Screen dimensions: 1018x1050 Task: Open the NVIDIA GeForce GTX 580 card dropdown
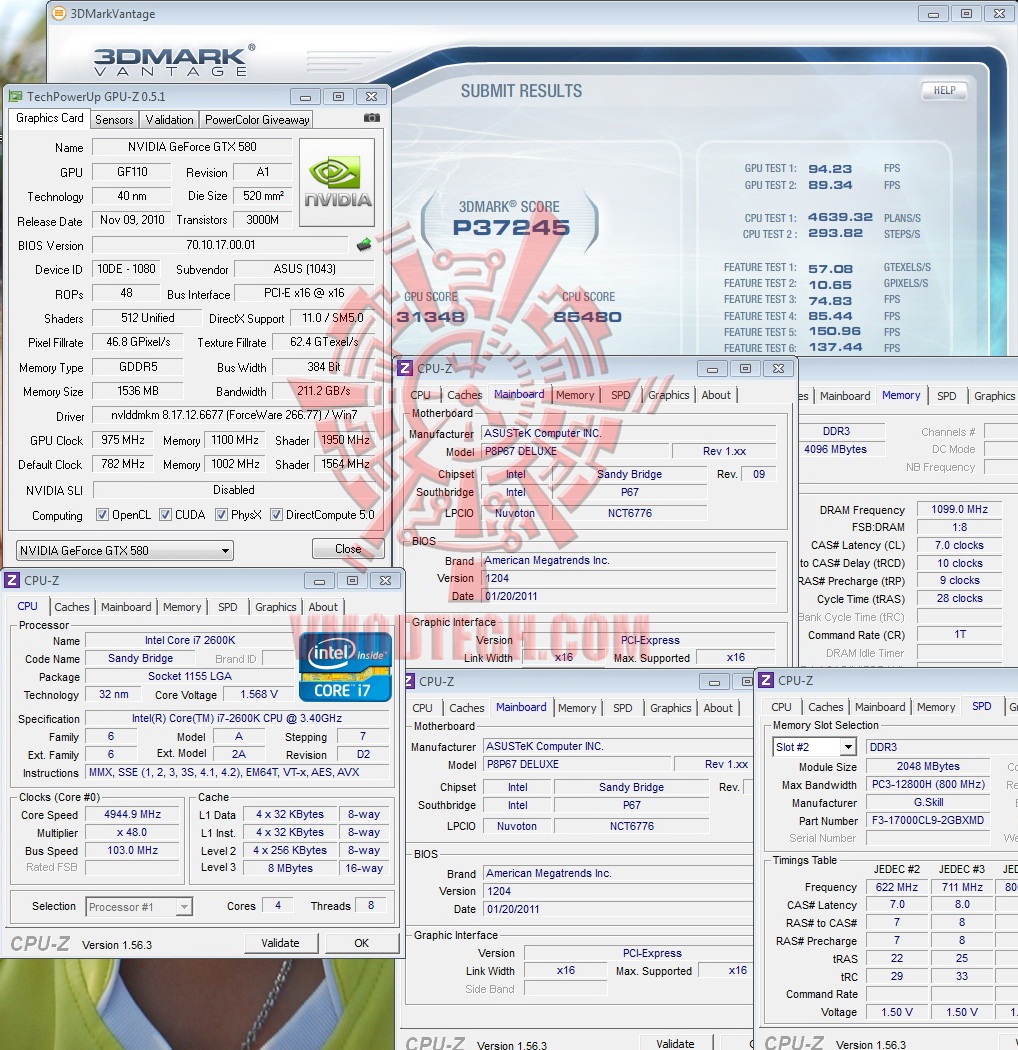(x=125, y=550)
